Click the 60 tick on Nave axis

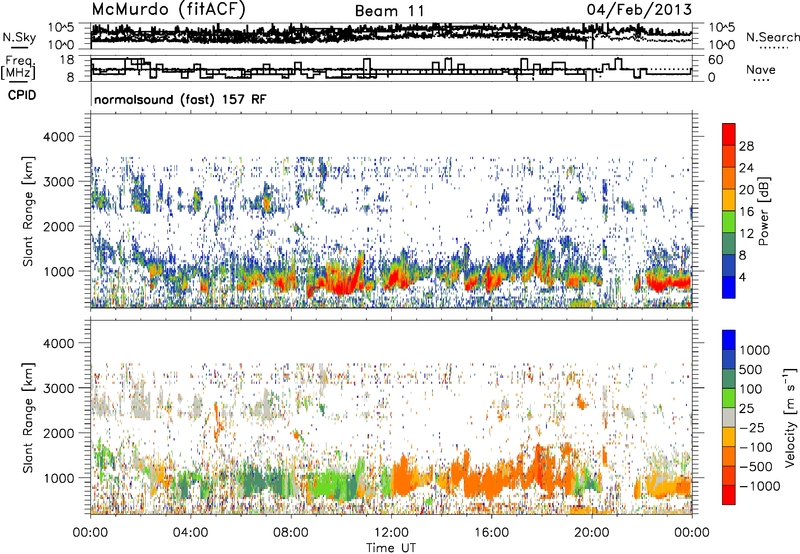715,60
